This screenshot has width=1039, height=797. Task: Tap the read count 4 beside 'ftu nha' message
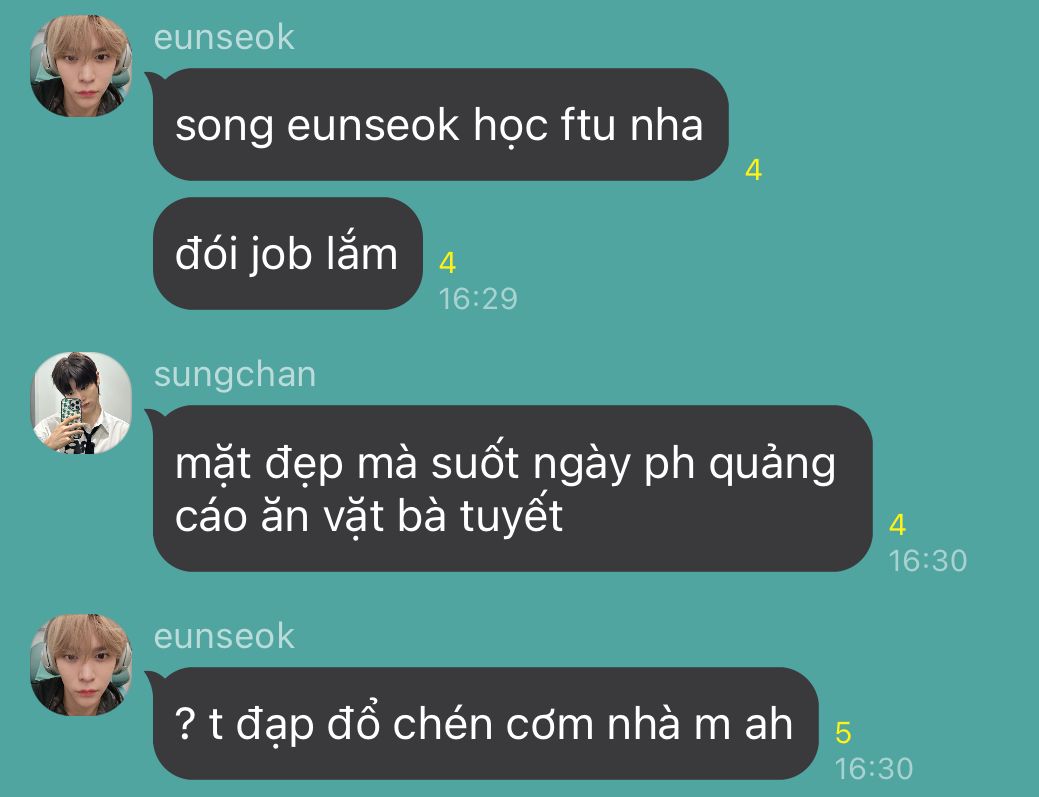(x=753, y=170)
